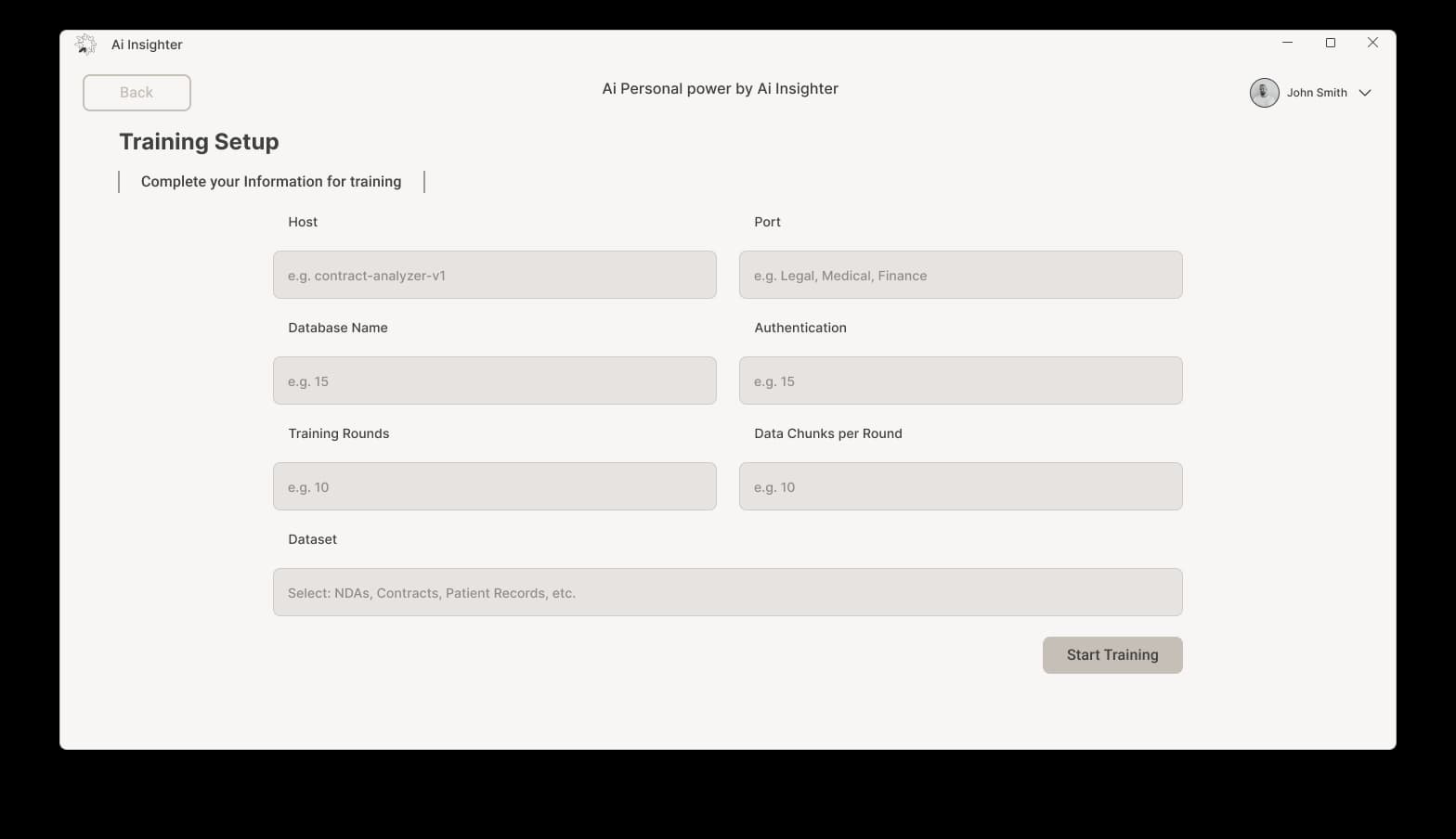Image resolution: width=1456 pixels, height=839 pixels.
Task: Focus the Host input field
Action: pos(494,275)
